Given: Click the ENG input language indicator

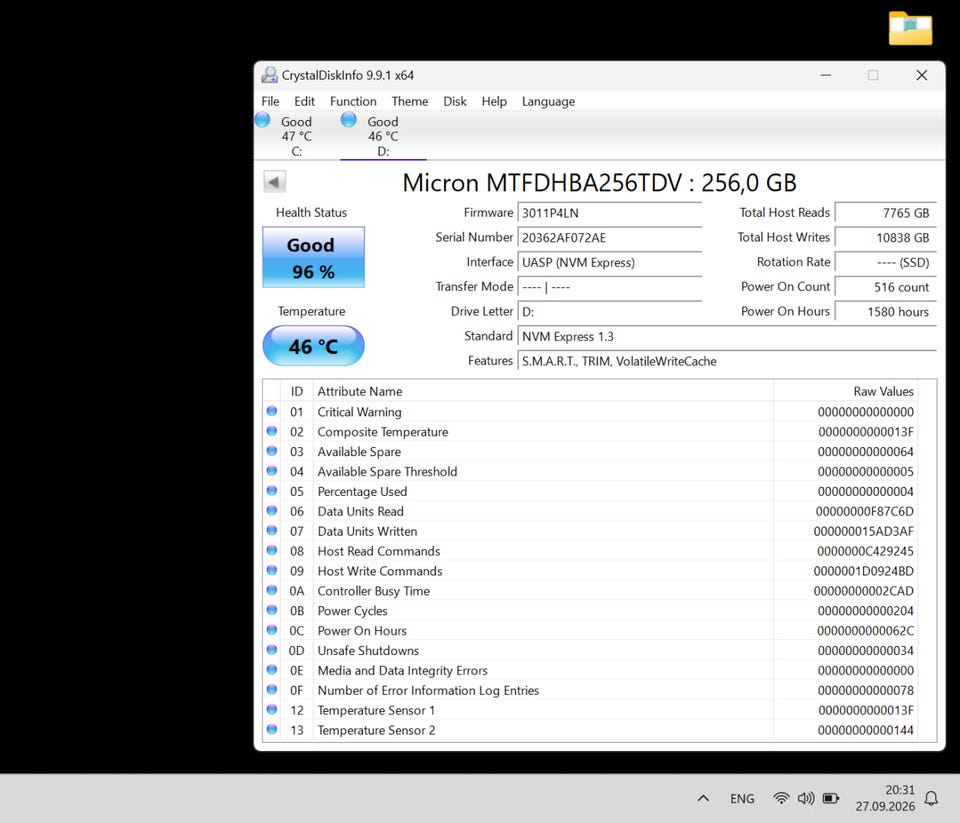Looking at the screenshot, I should (742, 799).
